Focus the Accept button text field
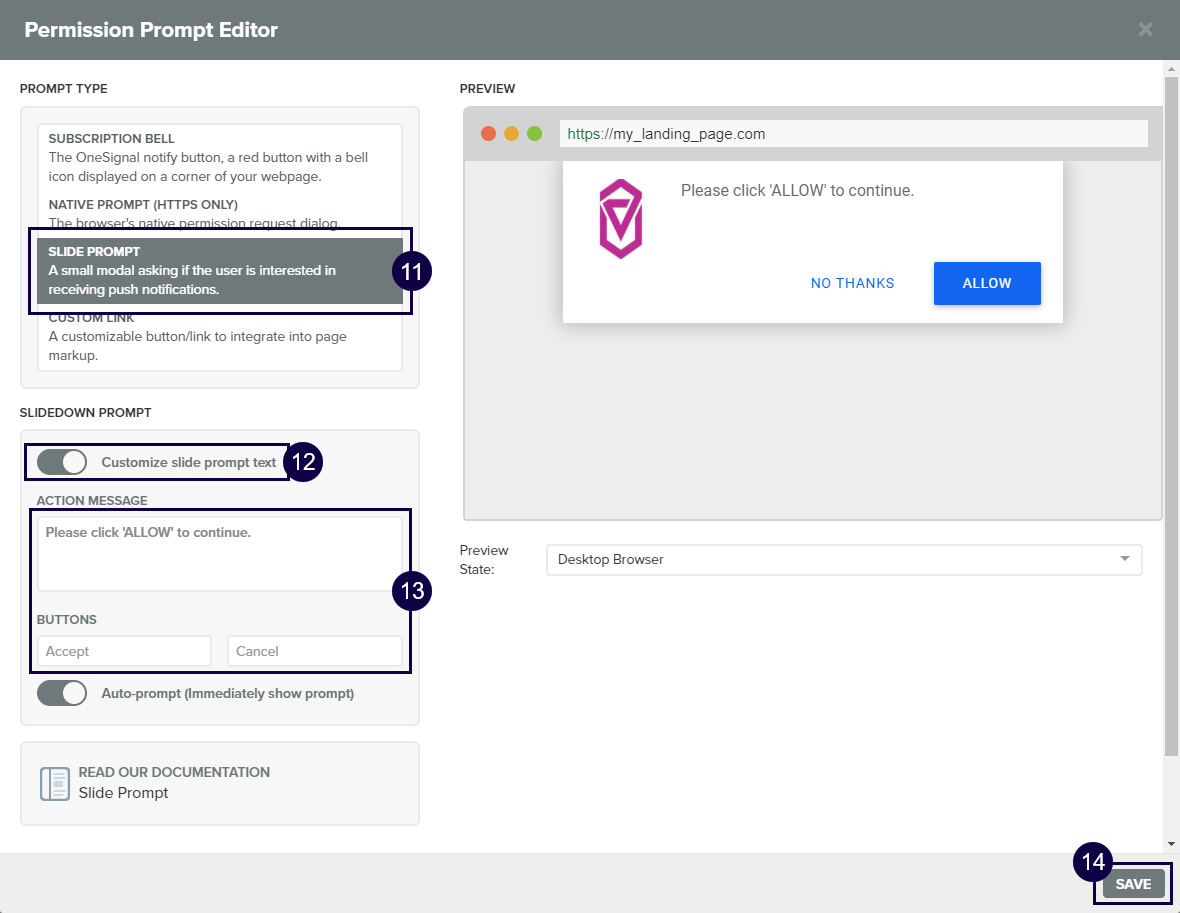 (124, 651)
